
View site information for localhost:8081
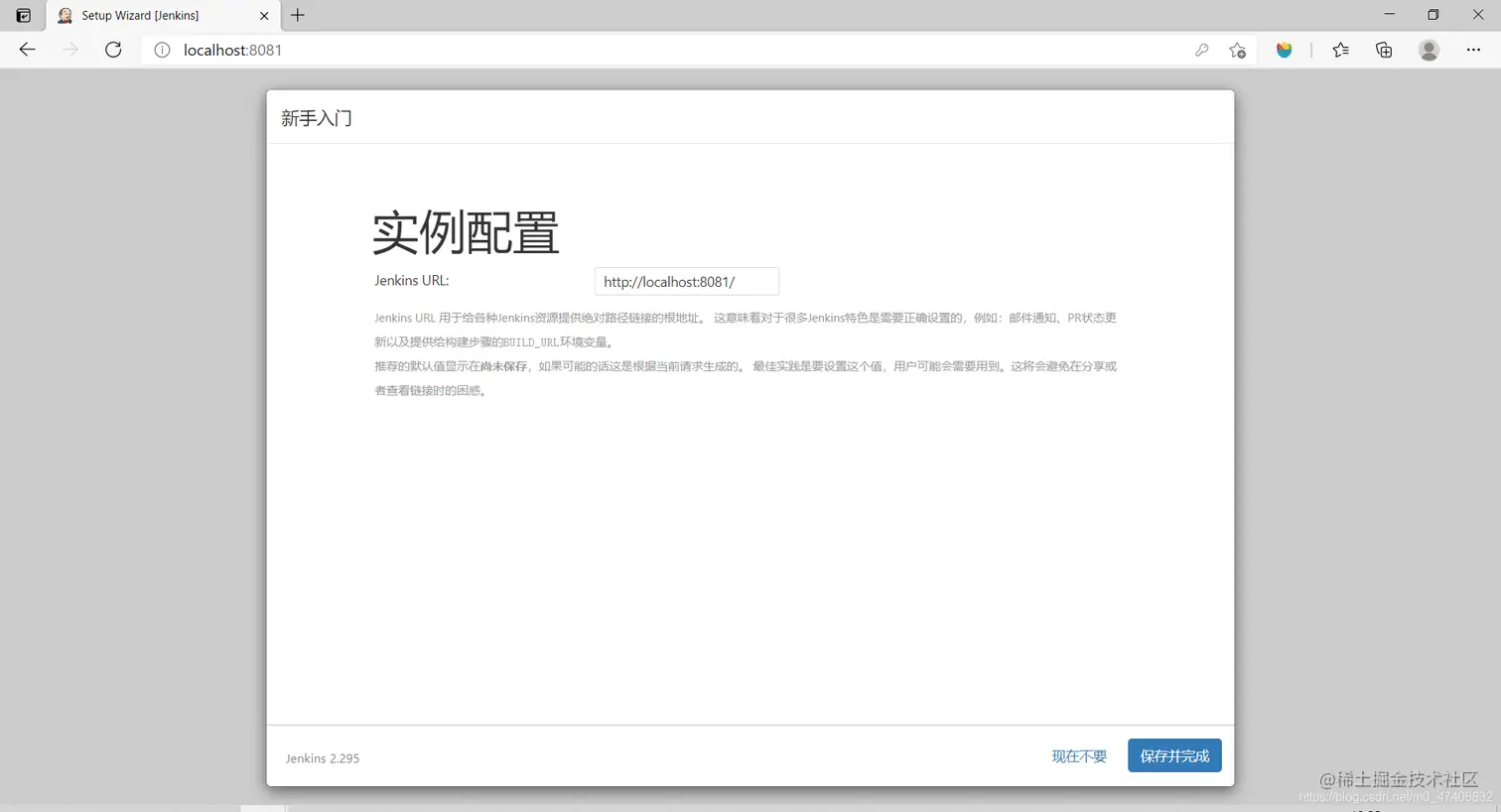point(162,50)
